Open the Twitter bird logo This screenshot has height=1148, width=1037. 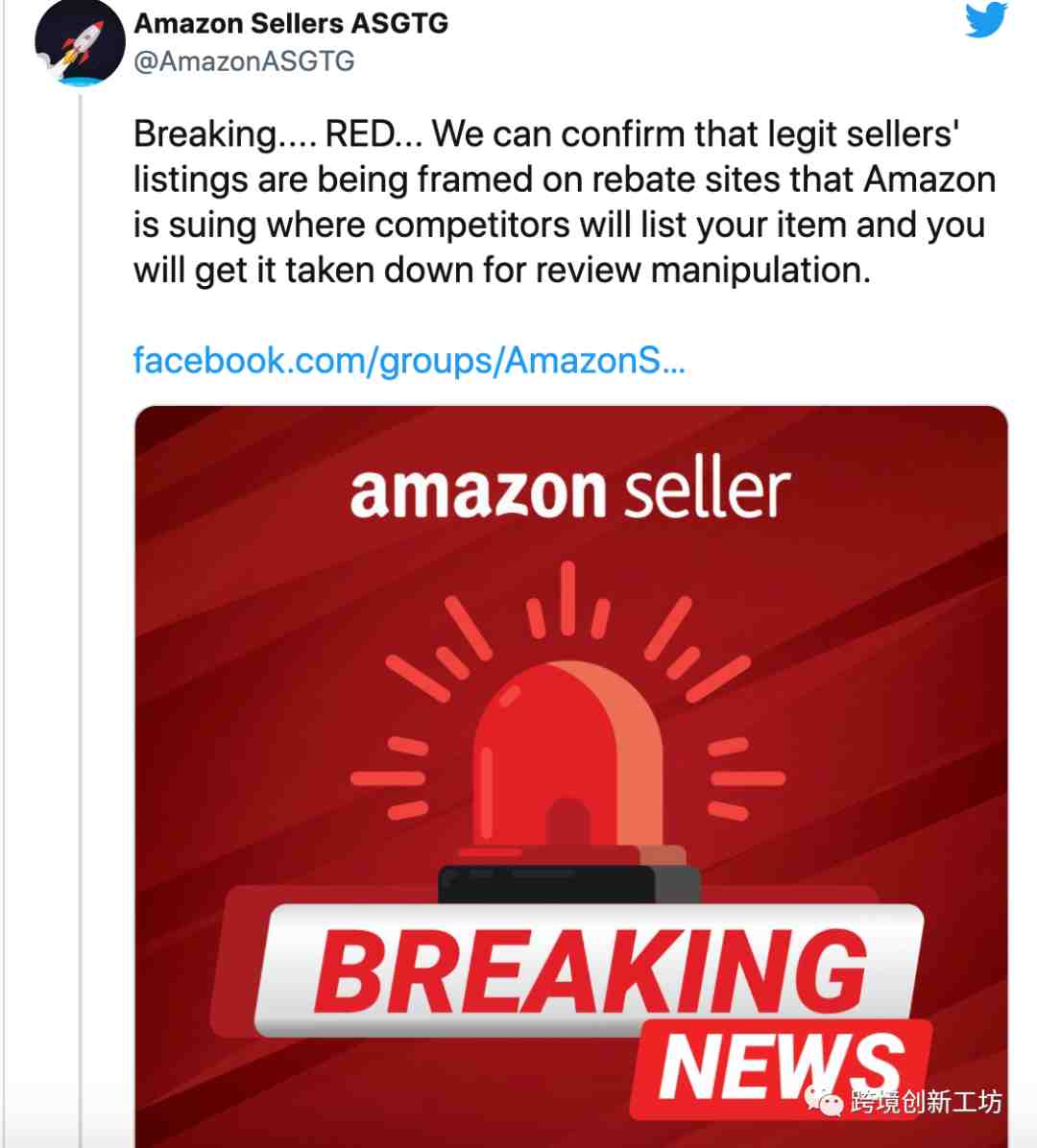click(986, 20)
